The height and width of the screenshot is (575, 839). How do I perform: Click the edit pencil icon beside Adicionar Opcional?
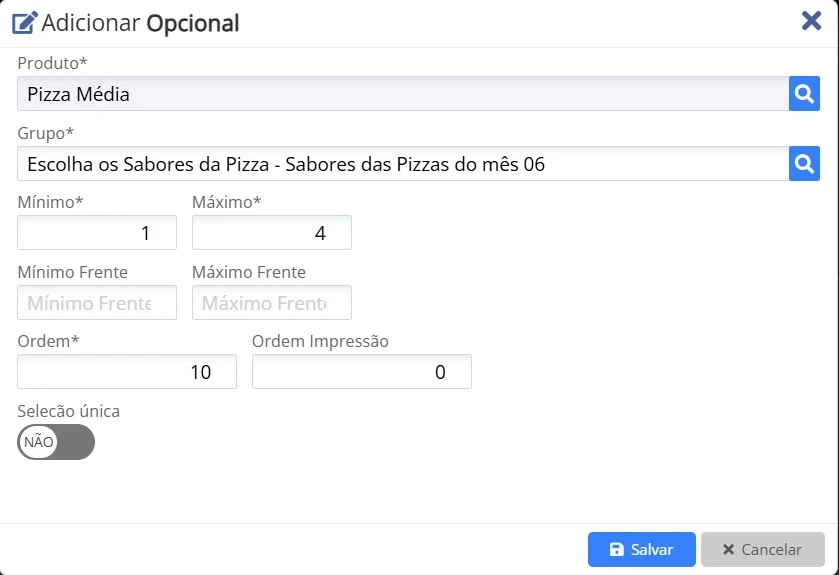pyautogui.click(x=25, y=23)
